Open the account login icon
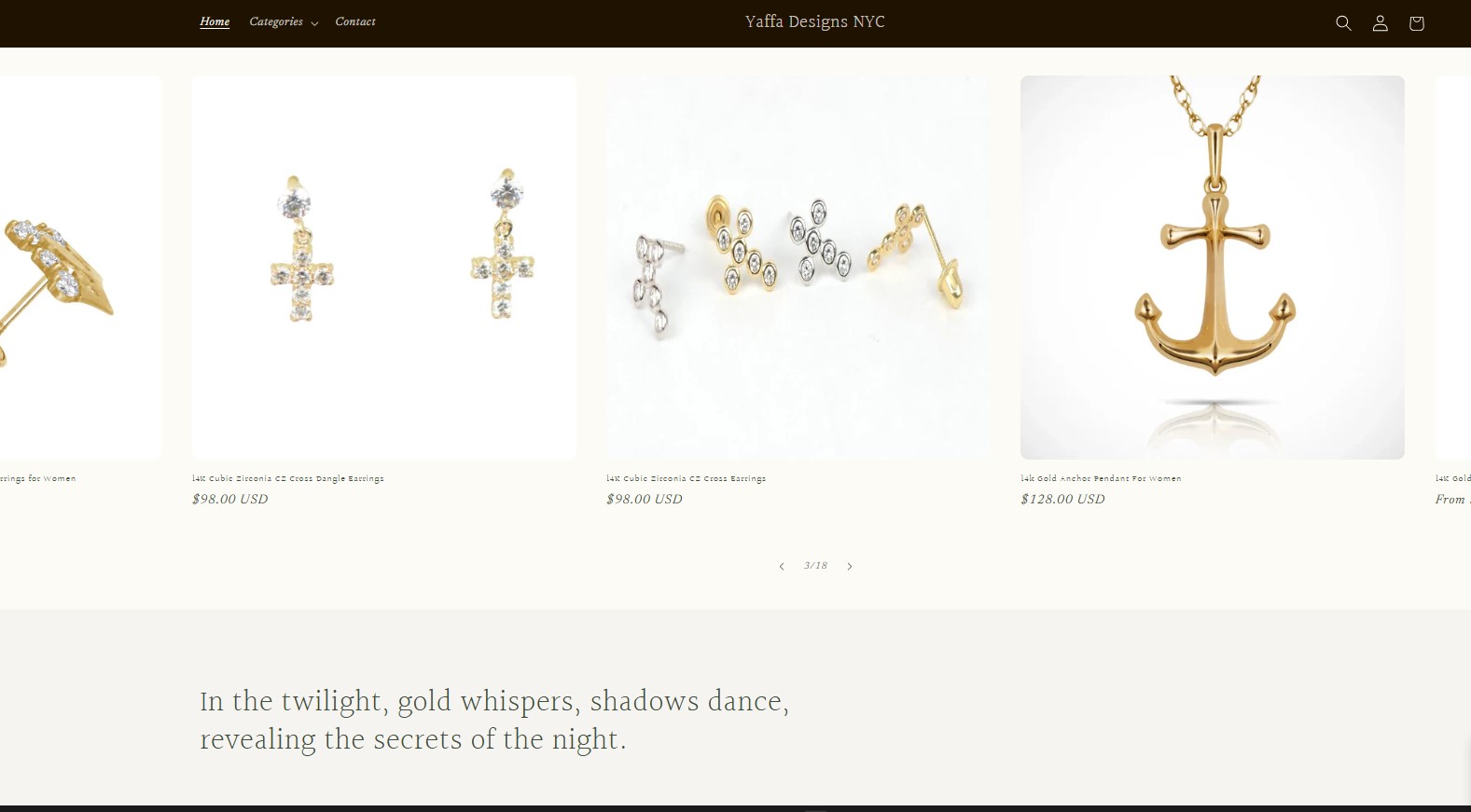 (1380, 23)
